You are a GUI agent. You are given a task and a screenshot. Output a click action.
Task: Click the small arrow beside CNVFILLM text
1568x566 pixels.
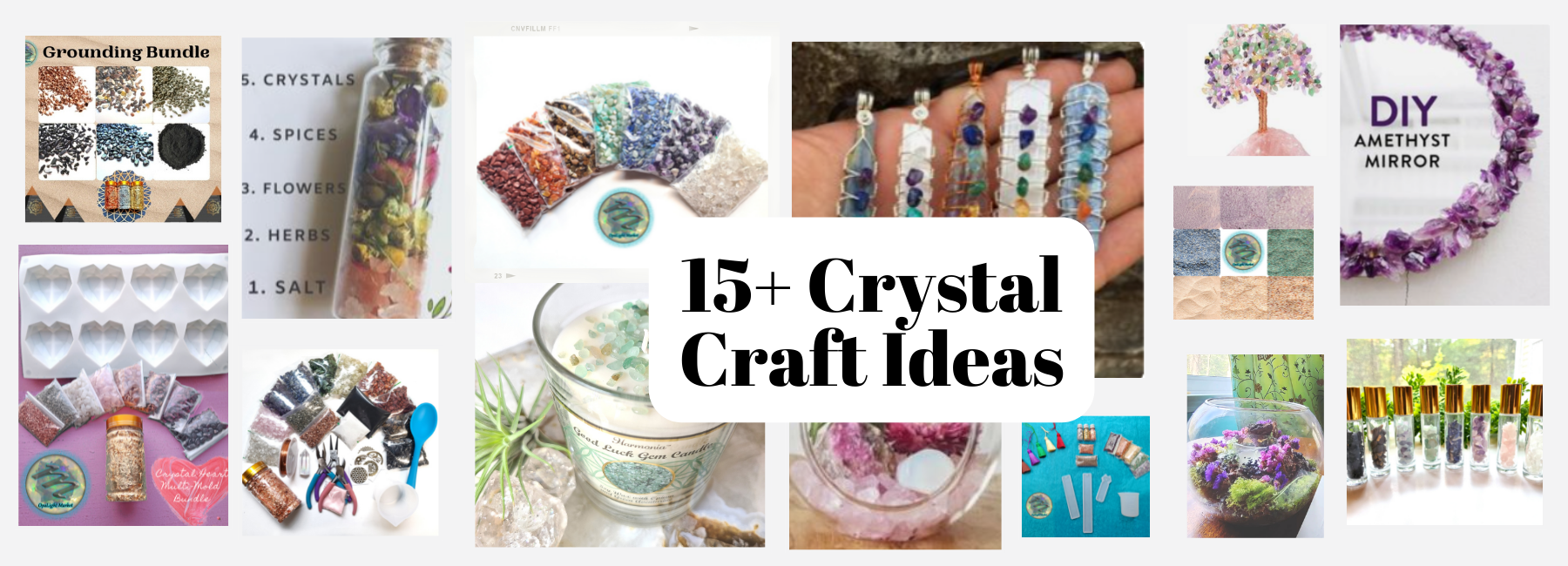click(x=693, y=29)
